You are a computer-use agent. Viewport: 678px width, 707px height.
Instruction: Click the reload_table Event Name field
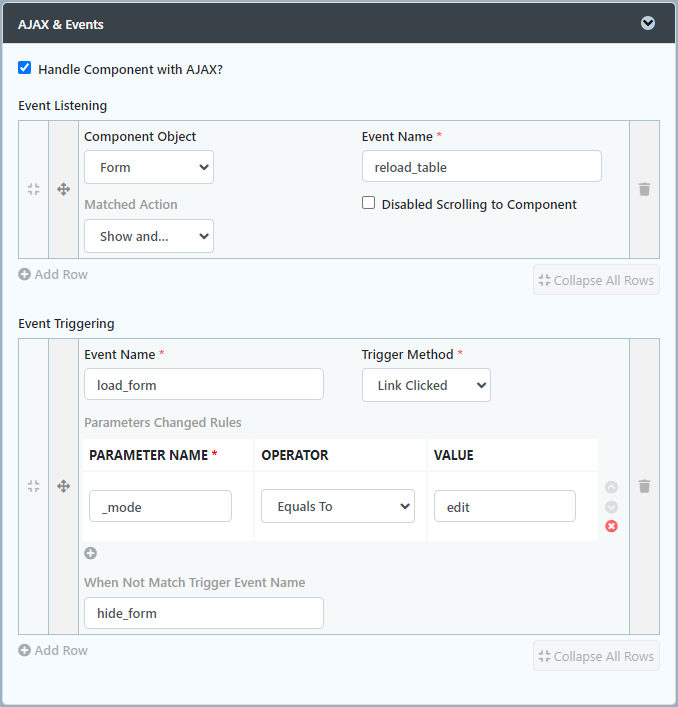point(481,167)
